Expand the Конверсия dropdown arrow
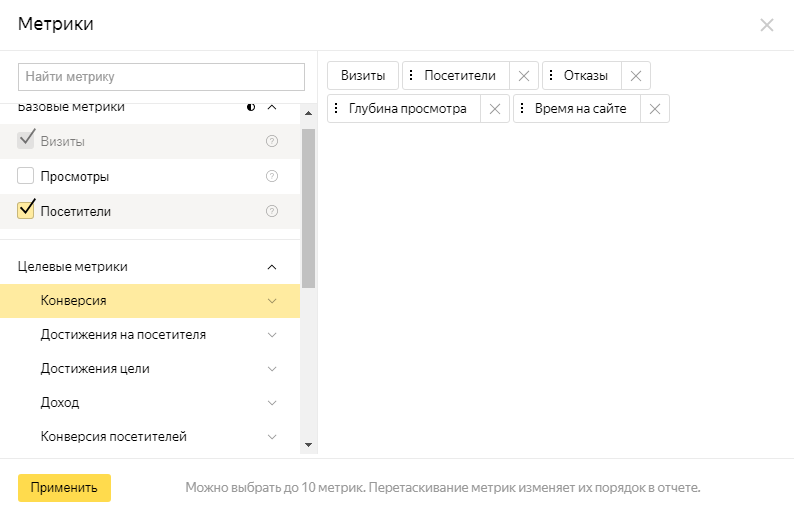The height and width of the screenshot is (515, 794). 271,301
